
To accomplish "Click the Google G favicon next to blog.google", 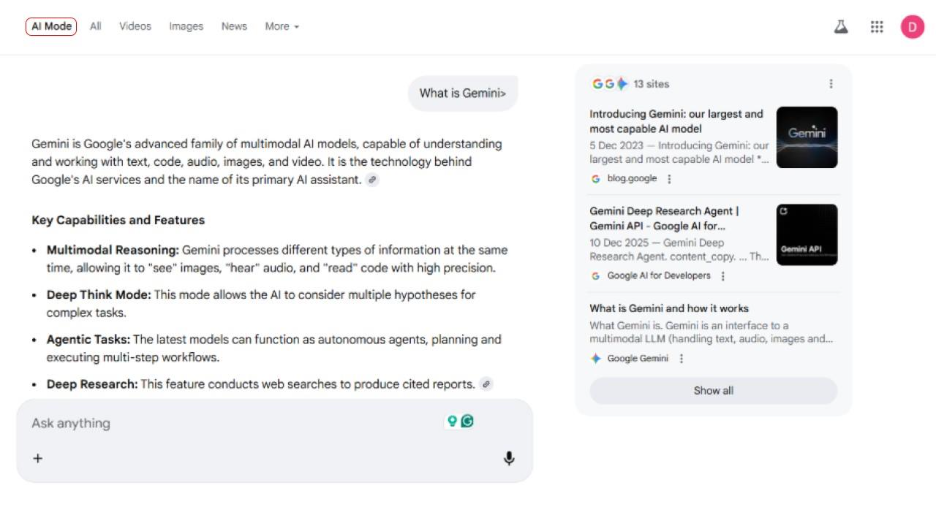I will pos(595,179).
